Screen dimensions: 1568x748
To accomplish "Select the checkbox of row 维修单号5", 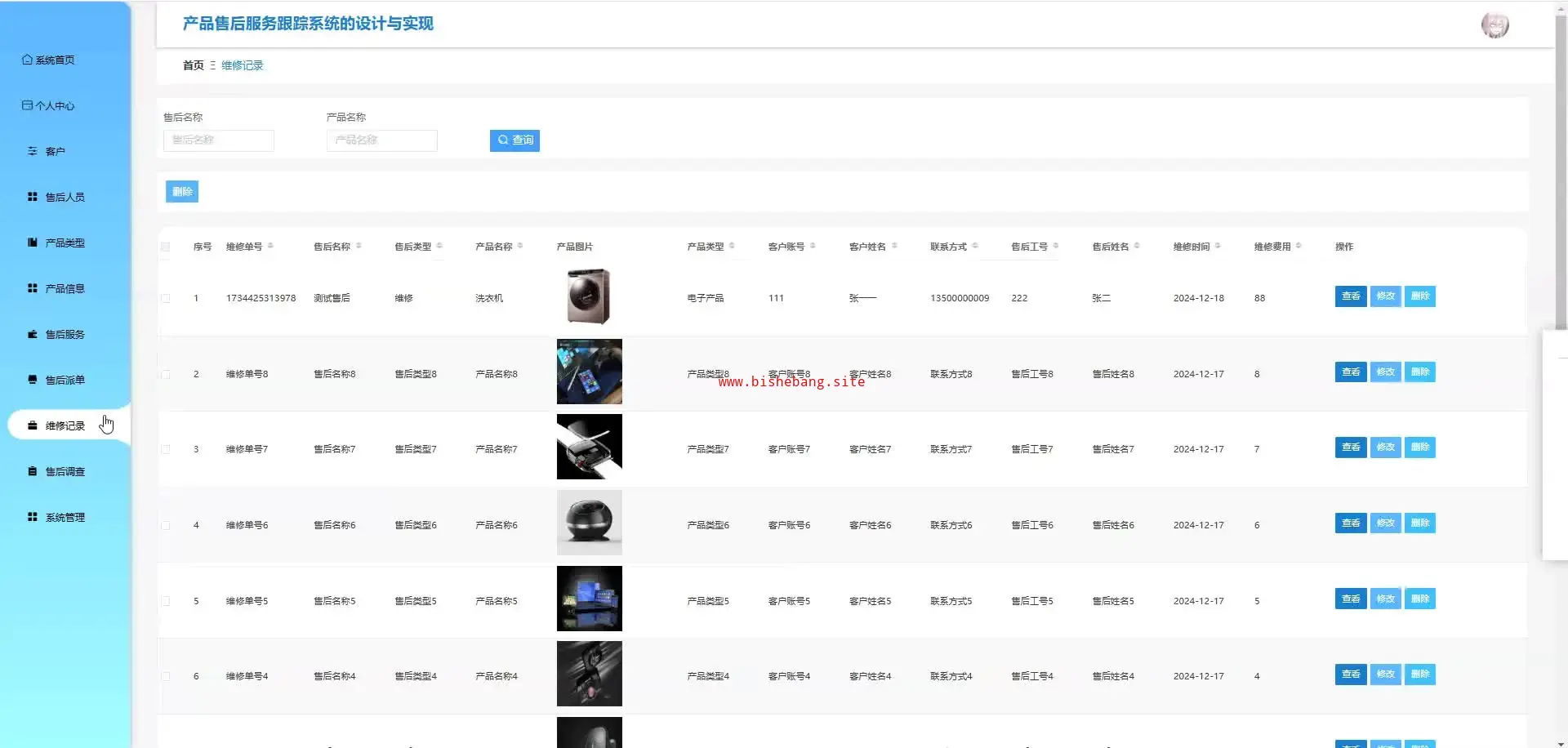I will coord(166,601).
